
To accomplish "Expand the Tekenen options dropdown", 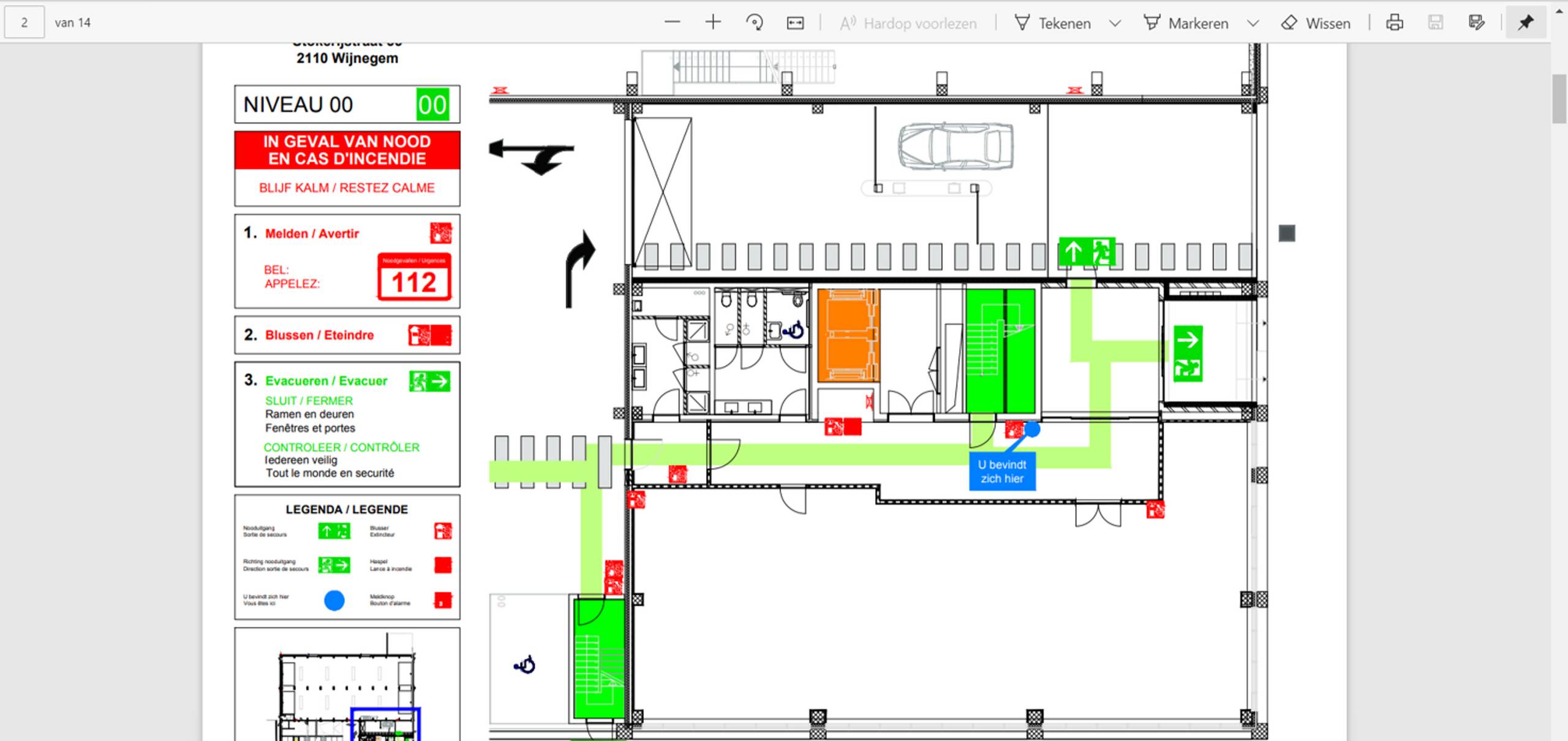I will pos(1115,23).
